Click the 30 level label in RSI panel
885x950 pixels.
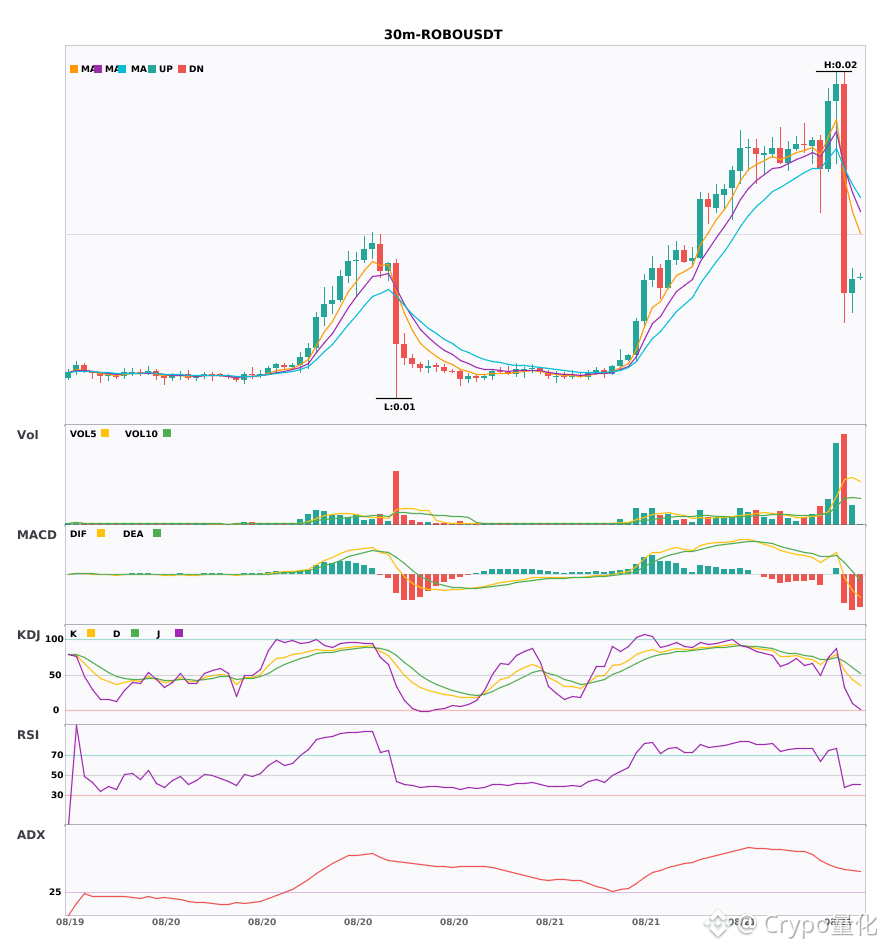coord(58,795)
